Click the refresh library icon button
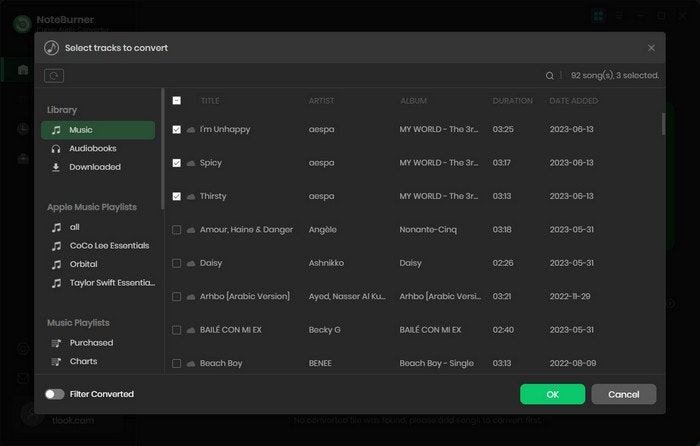The image size is (700, 446). pyautogui.click(x=54, y=76)
